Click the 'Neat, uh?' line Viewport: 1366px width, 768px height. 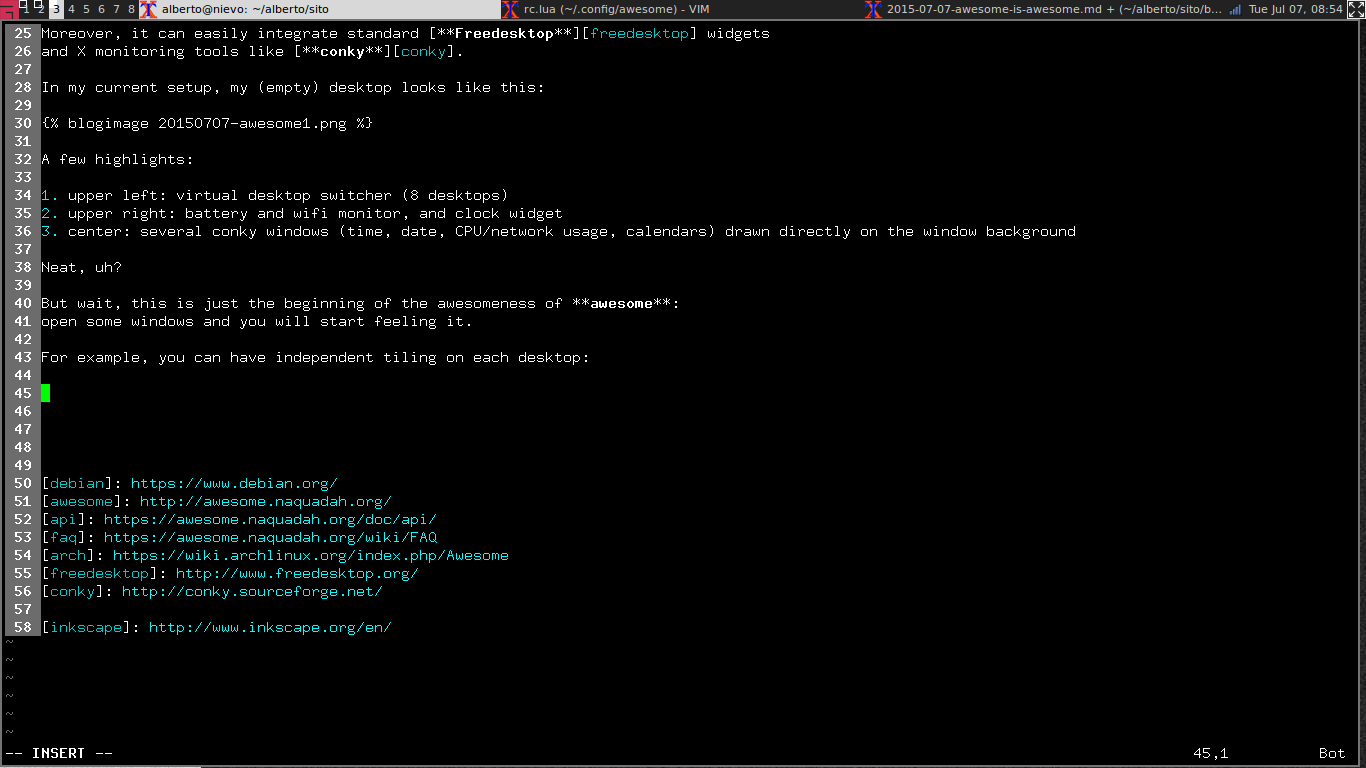point(81,267)
